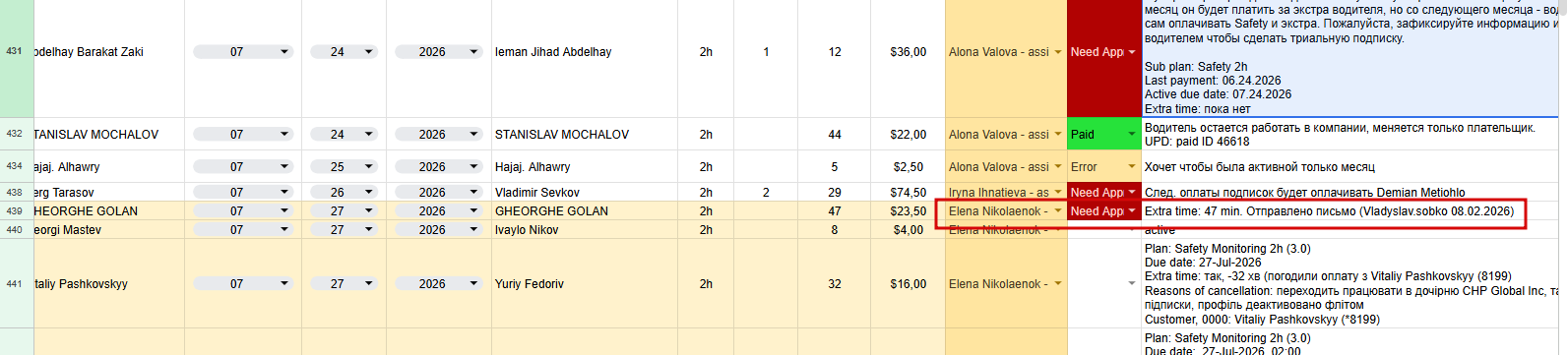Select row header 441
Viewport: 1568px width, 355px height.
(15, 284)
